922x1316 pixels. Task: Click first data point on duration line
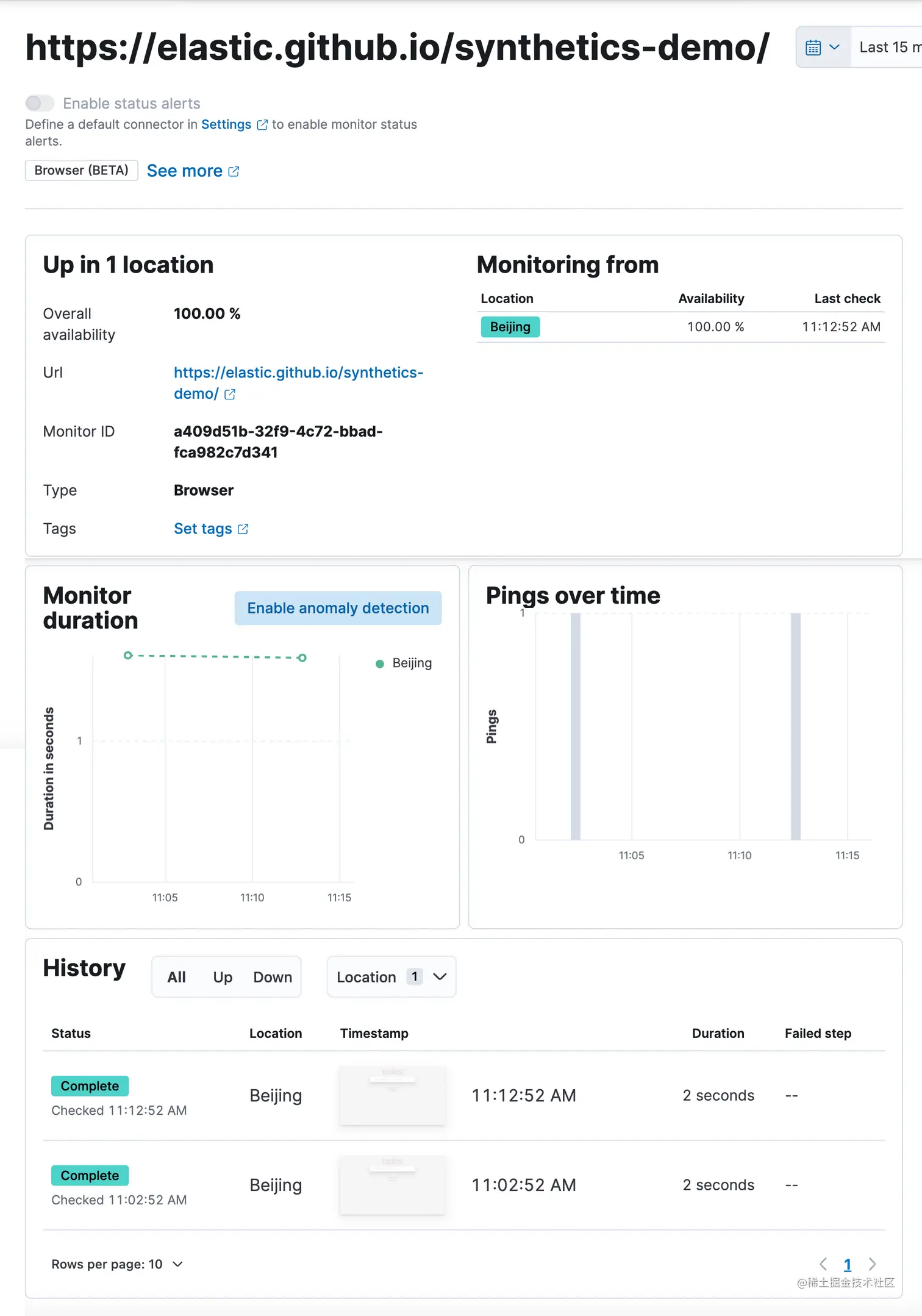pos(128,656)
